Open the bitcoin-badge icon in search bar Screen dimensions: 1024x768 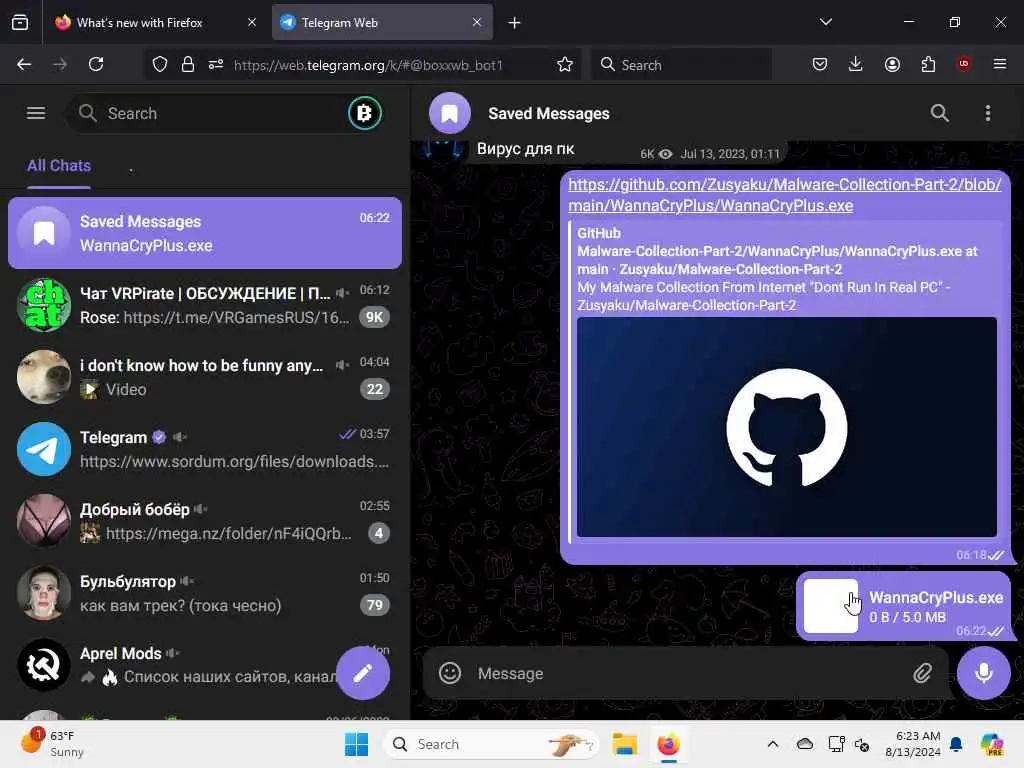point(364,113)
